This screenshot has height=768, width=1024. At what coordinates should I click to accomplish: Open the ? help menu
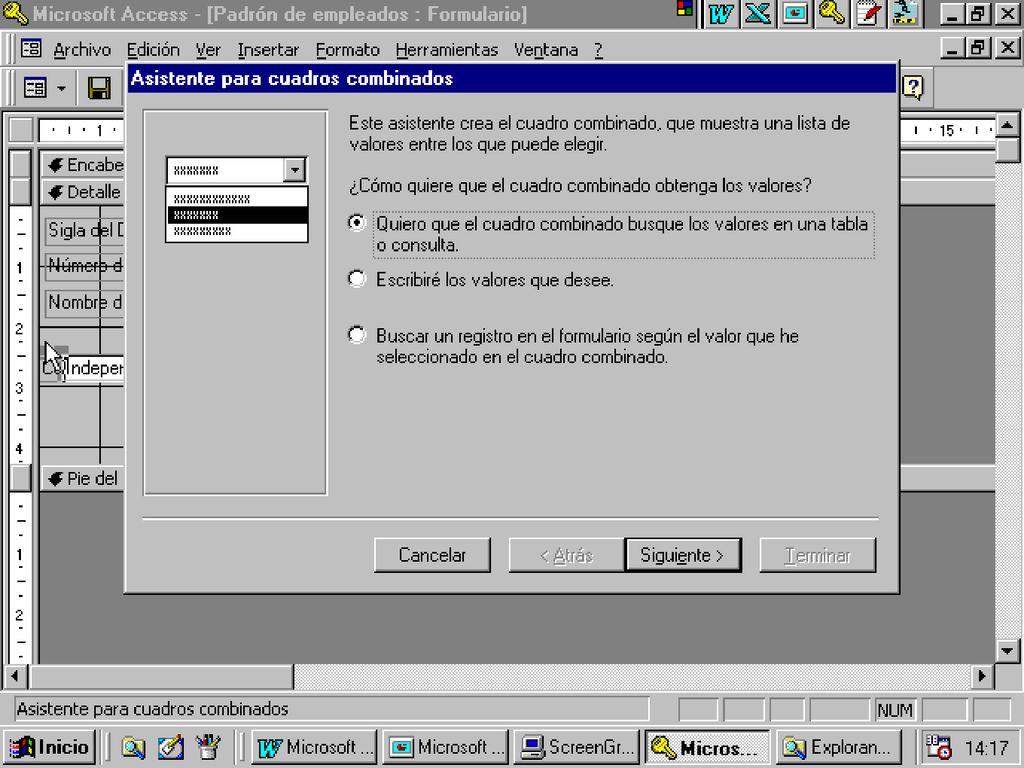tap(598, 50)
